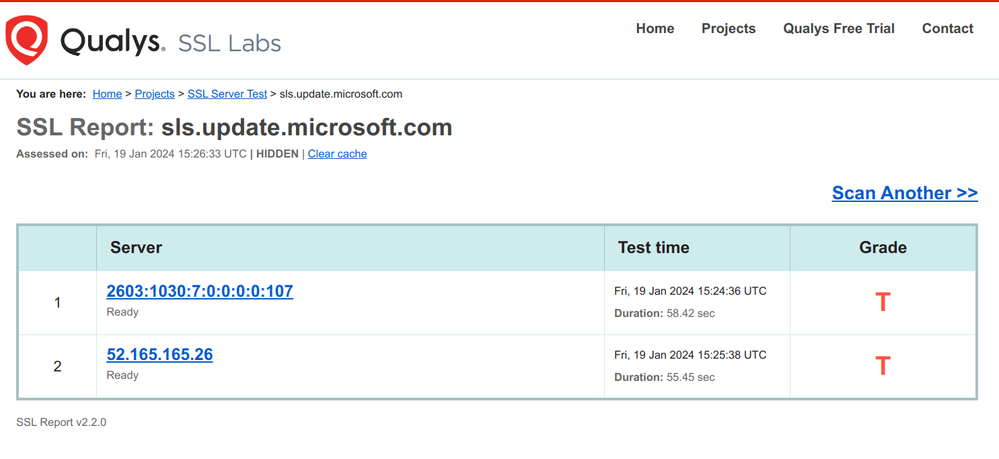999x459 pixels.
Task: Follow the Home breadcrumb link
Action: pyautogui.click(x=107, y=94)
